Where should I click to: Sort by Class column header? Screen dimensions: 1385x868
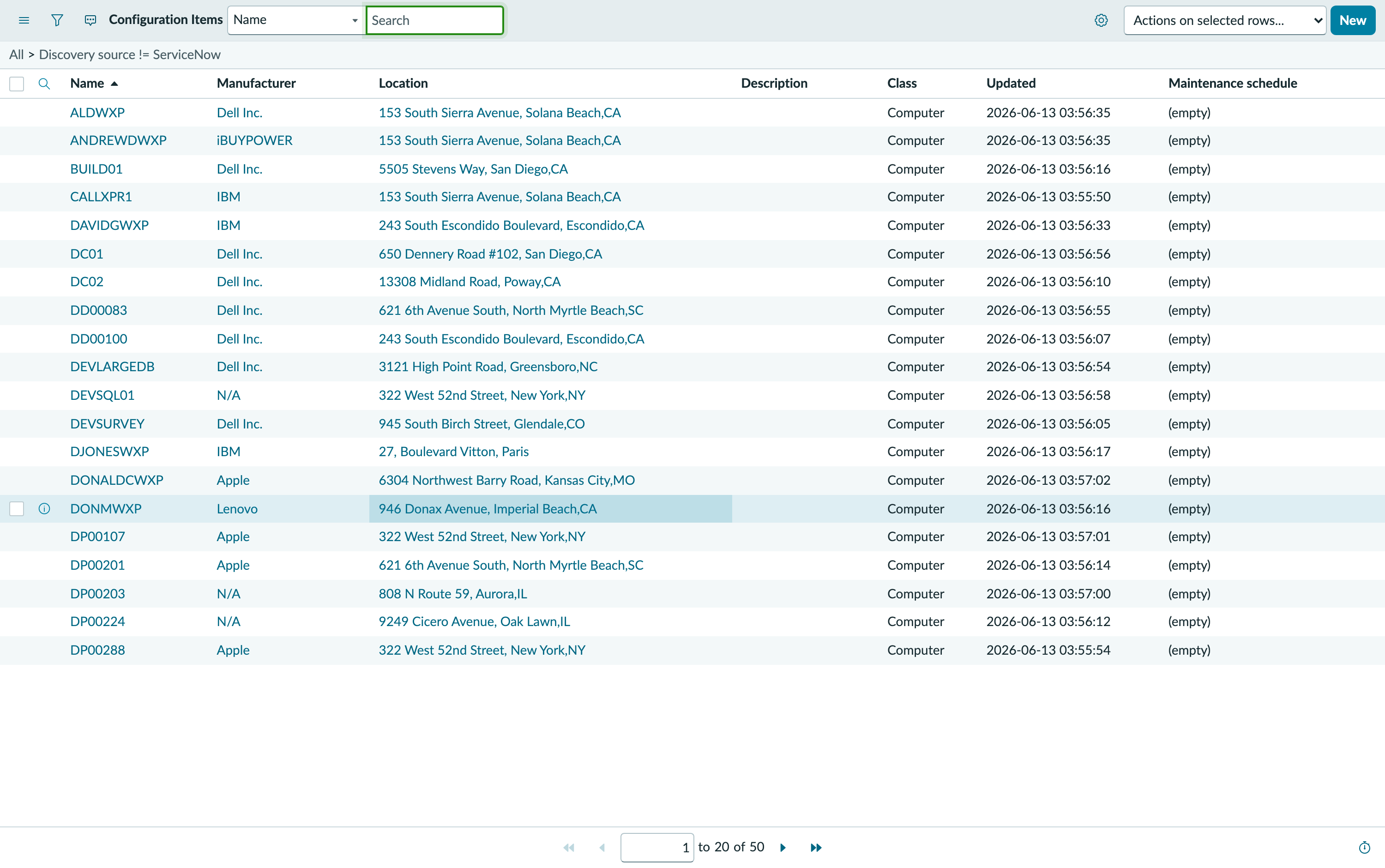click(x=902, y=83)
